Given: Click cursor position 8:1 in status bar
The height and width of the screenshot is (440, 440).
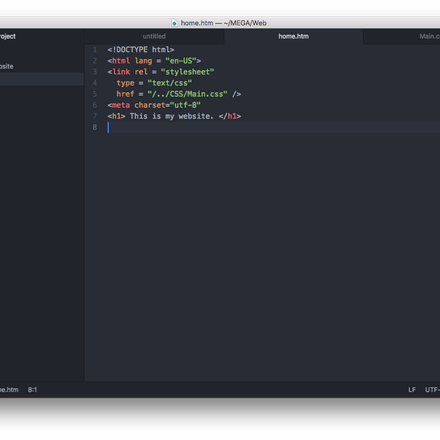Looking at the screenshot, I should 32,390.
